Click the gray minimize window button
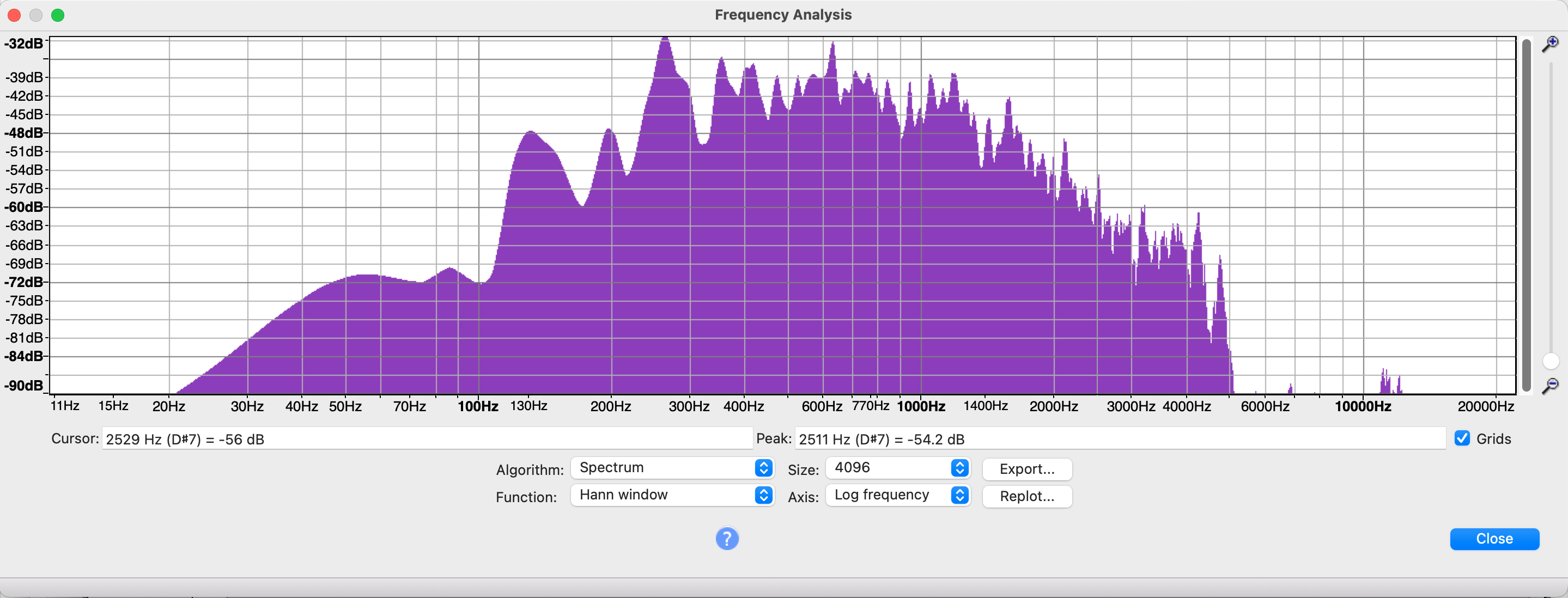The width and height of the screenshot is (1568, 598). point(36,15)
